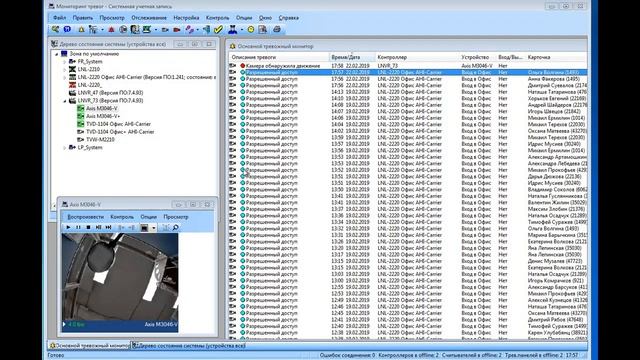Click the blue circle toolbar icon
Image resolution: width=640 pixels, height=360 pixels.
coord(67,29)
